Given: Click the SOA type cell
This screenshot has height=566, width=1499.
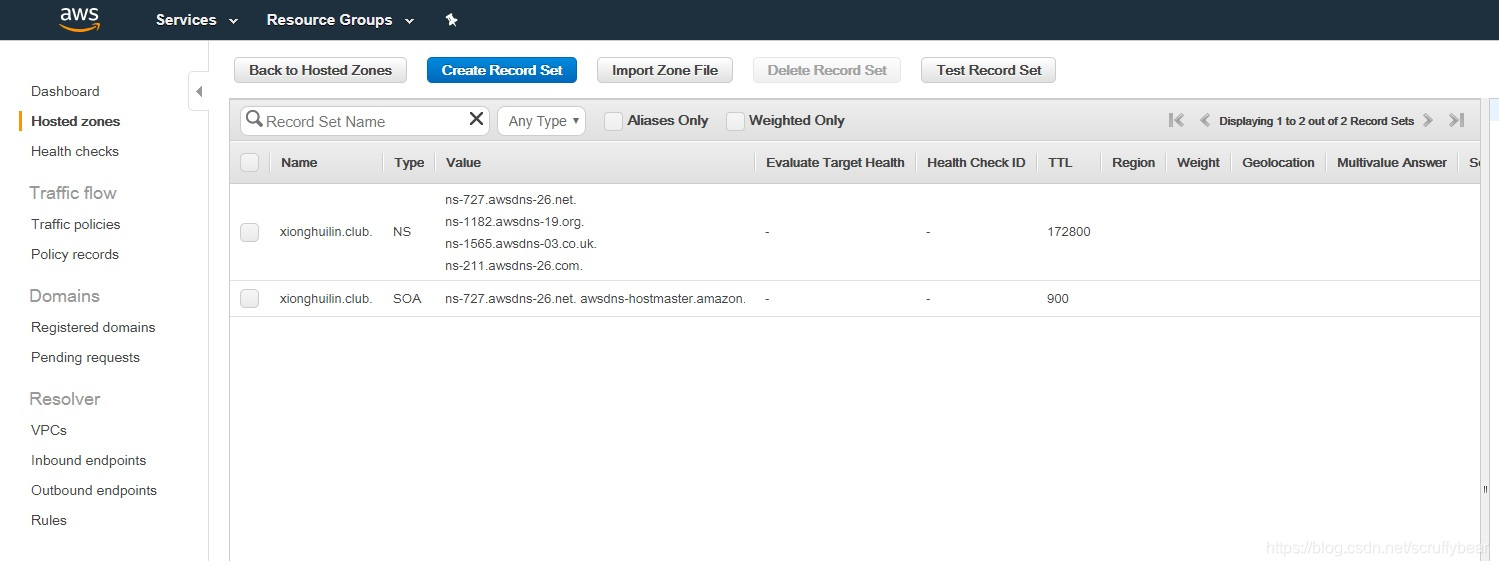Looking at the screenshot, I should point(407,298).
